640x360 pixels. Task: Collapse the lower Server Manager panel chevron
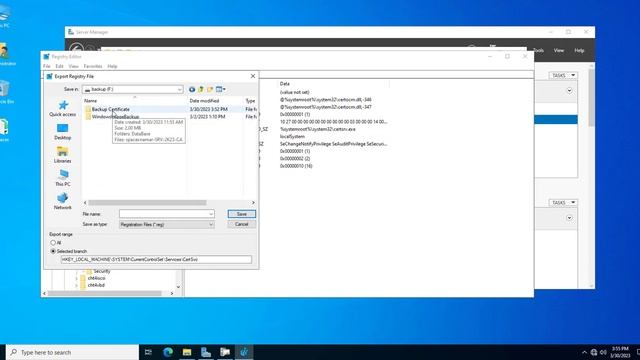tap(569, 218)
